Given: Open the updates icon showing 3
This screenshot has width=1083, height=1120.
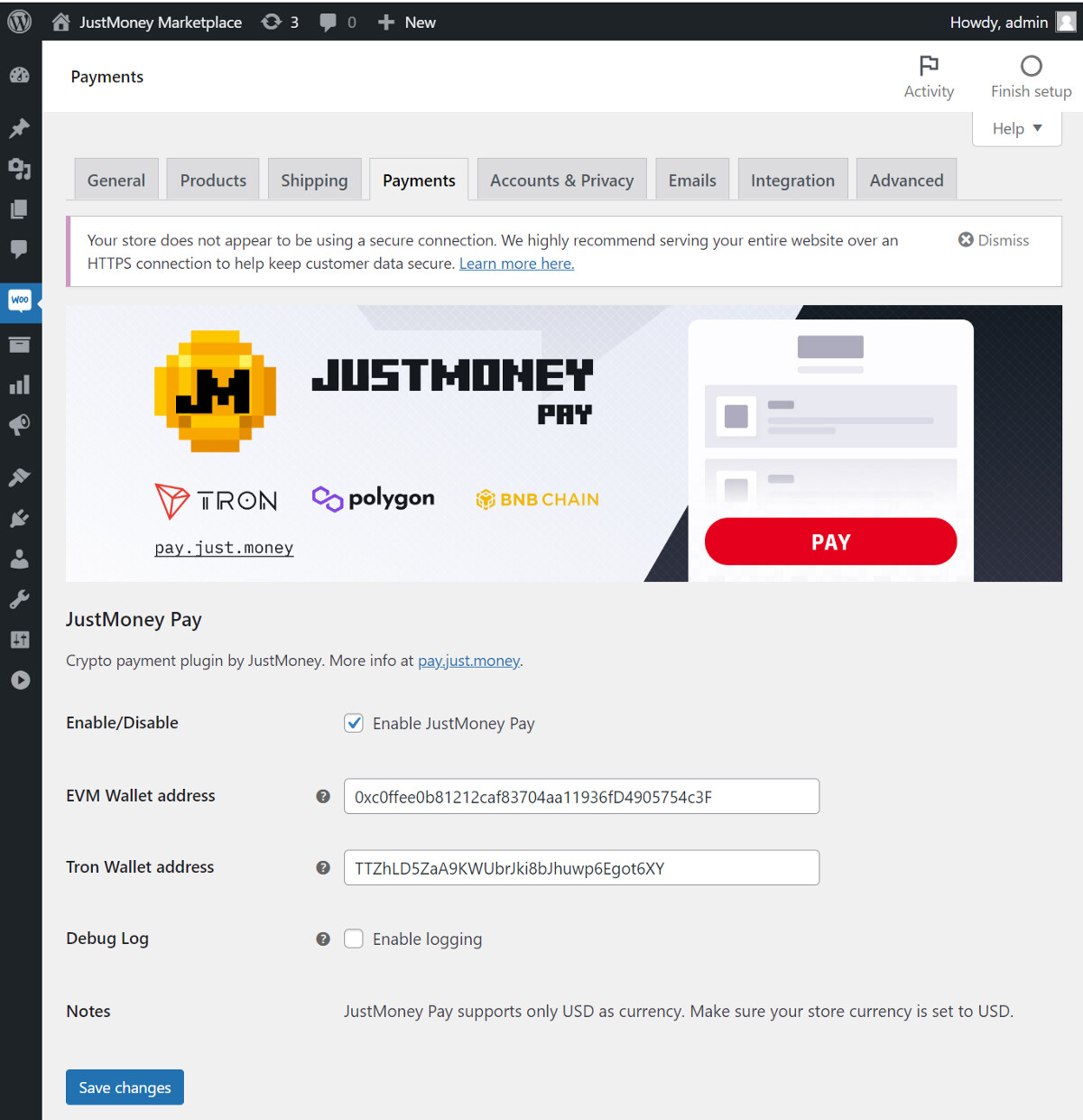Looking at the screenshot, I should tap(280, 22).
